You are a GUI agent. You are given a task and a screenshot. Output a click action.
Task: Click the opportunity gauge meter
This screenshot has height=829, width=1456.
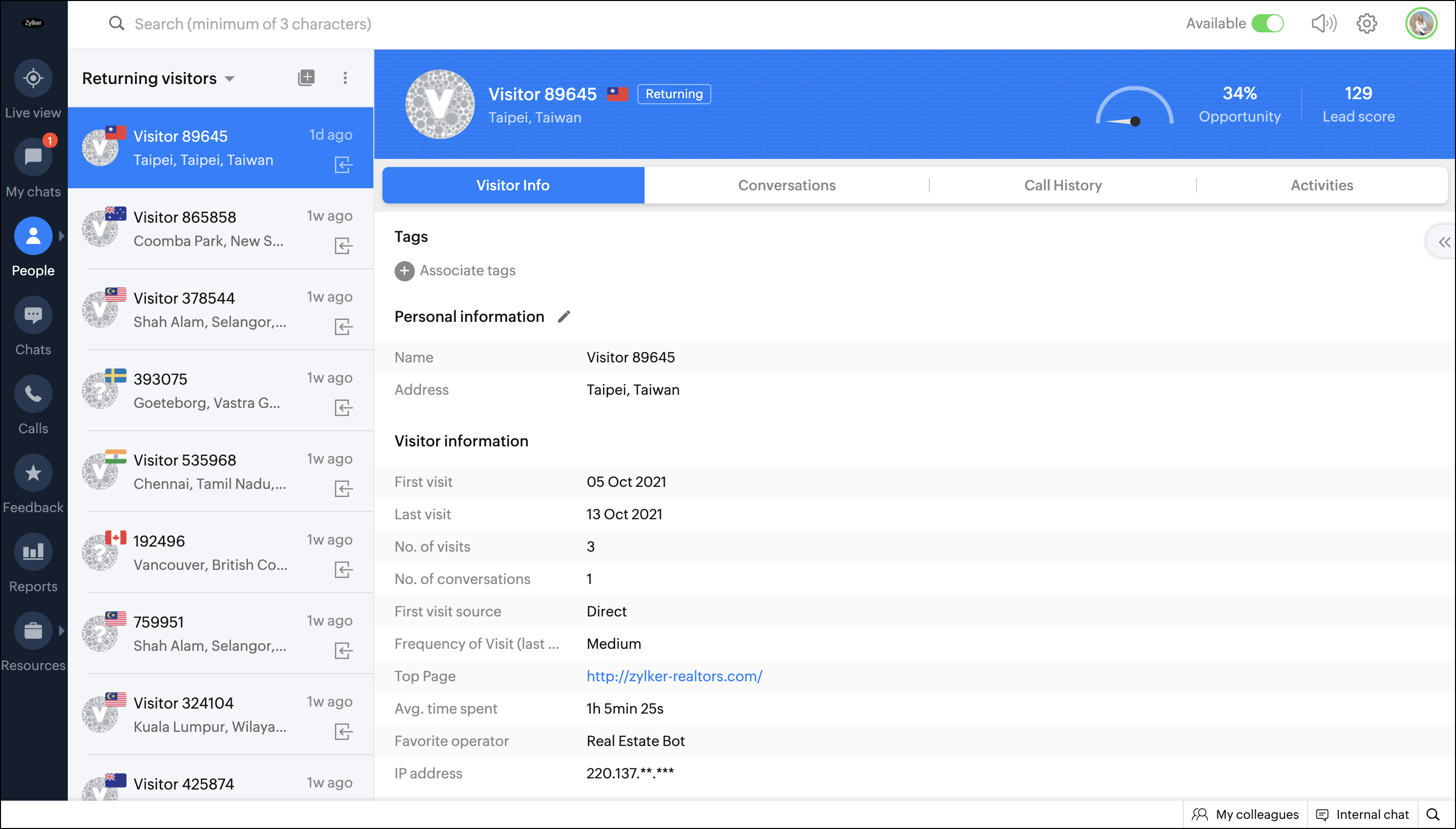point(1134,106)
